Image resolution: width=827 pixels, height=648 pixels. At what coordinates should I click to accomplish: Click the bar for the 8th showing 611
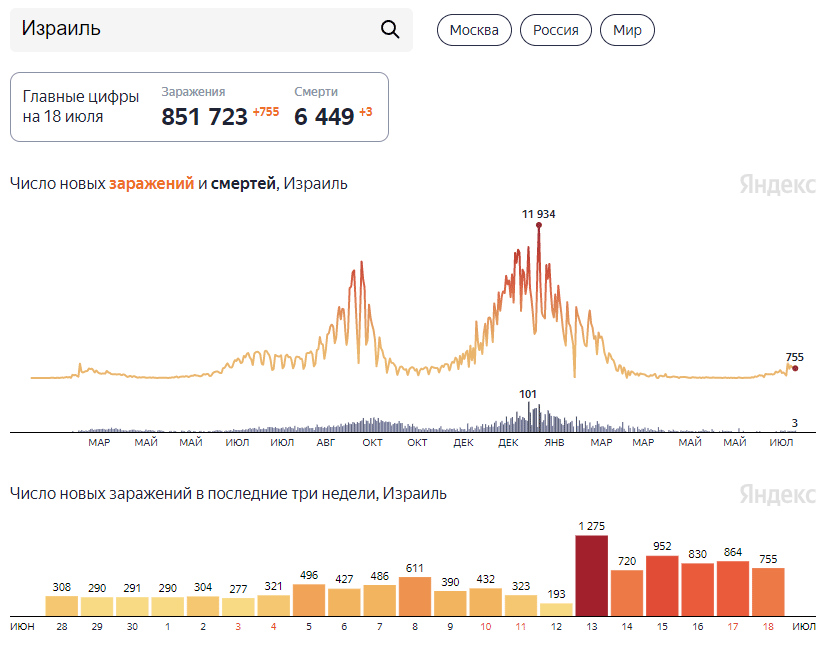coord(414,596)
